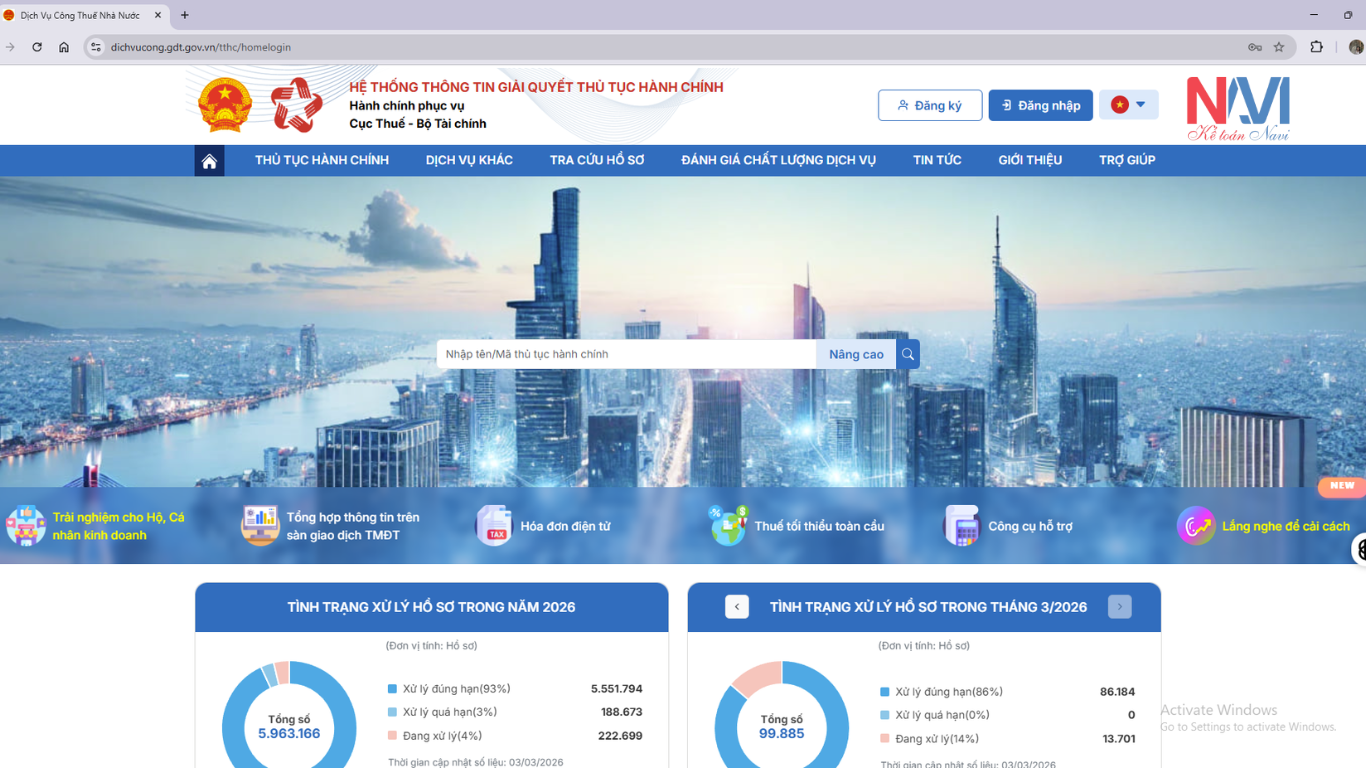The height and width of the screenshot is (768, 1366).
Task: Click the Thuế tối thiểu toàn cầu globe icon
Action: pyautogui.click(x=728, y=526)
